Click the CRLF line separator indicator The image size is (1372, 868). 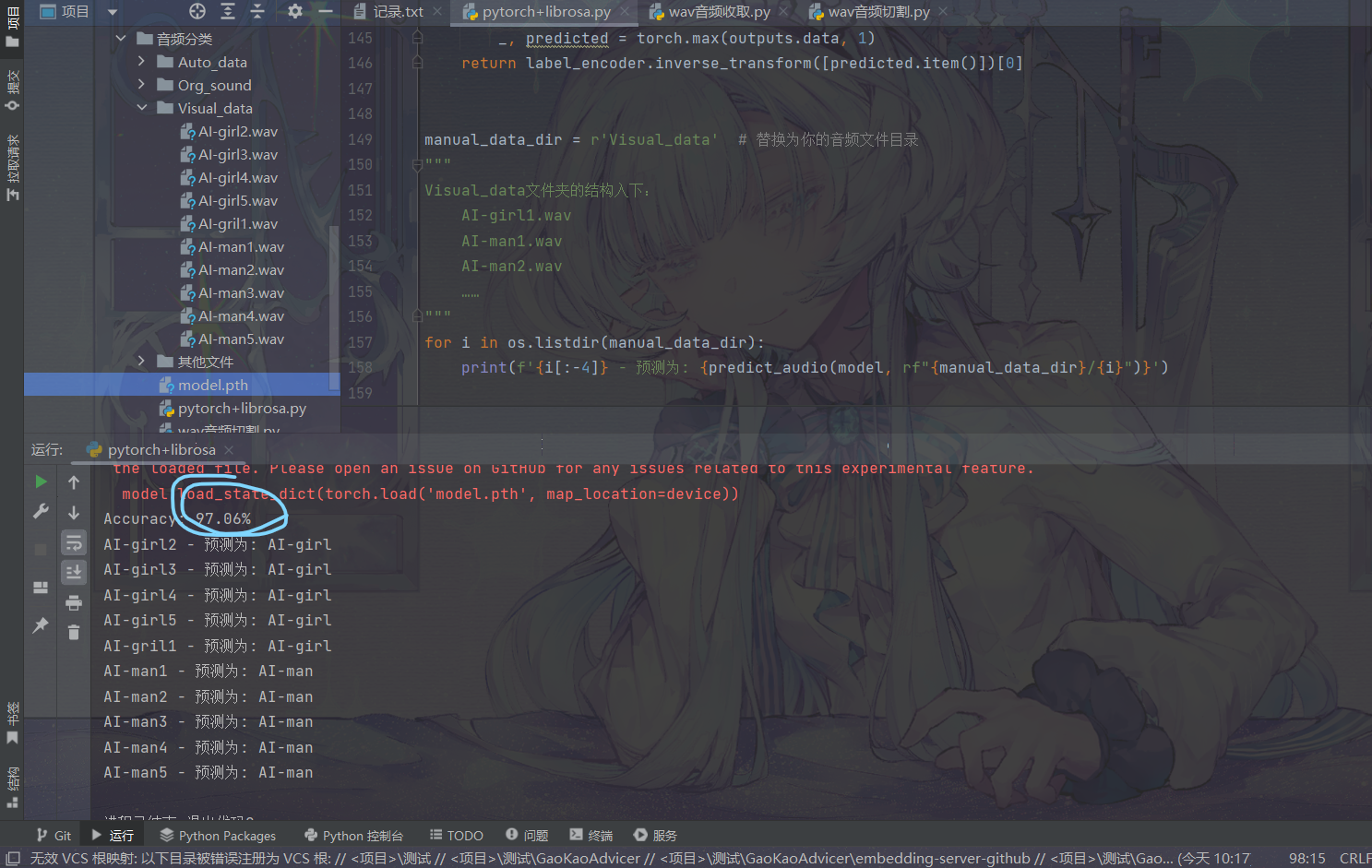click(x=1355, y=858)
